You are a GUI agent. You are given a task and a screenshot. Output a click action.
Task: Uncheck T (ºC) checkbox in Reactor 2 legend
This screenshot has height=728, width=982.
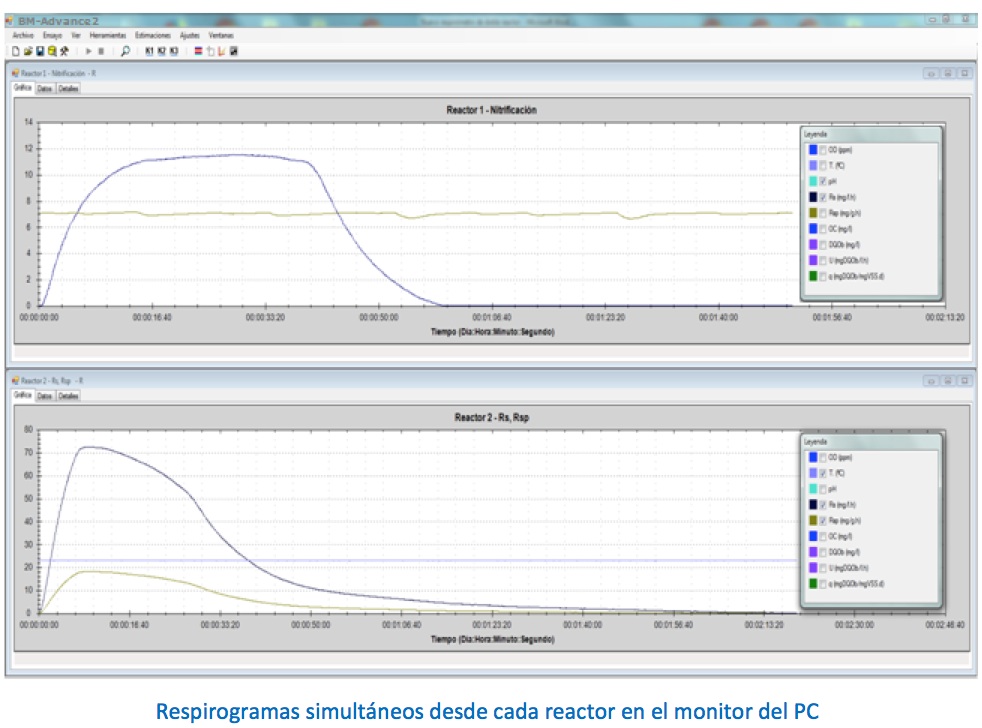coord(824,474)
